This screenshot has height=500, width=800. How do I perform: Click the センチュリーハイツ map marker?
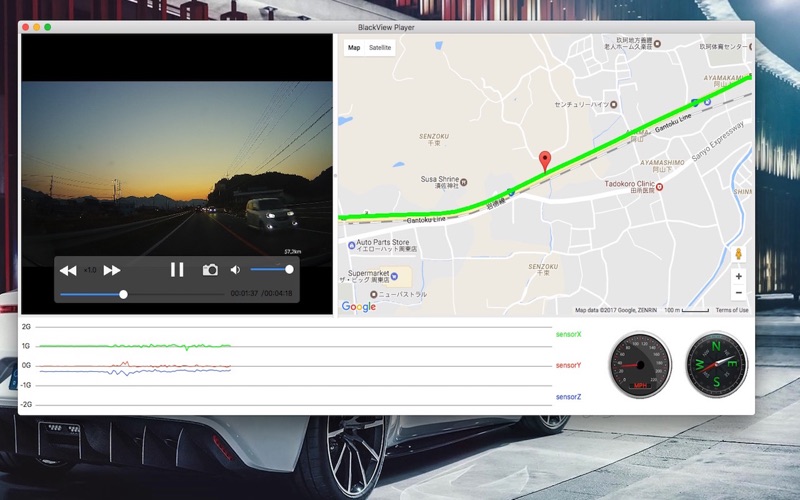(x=614, y=105)
